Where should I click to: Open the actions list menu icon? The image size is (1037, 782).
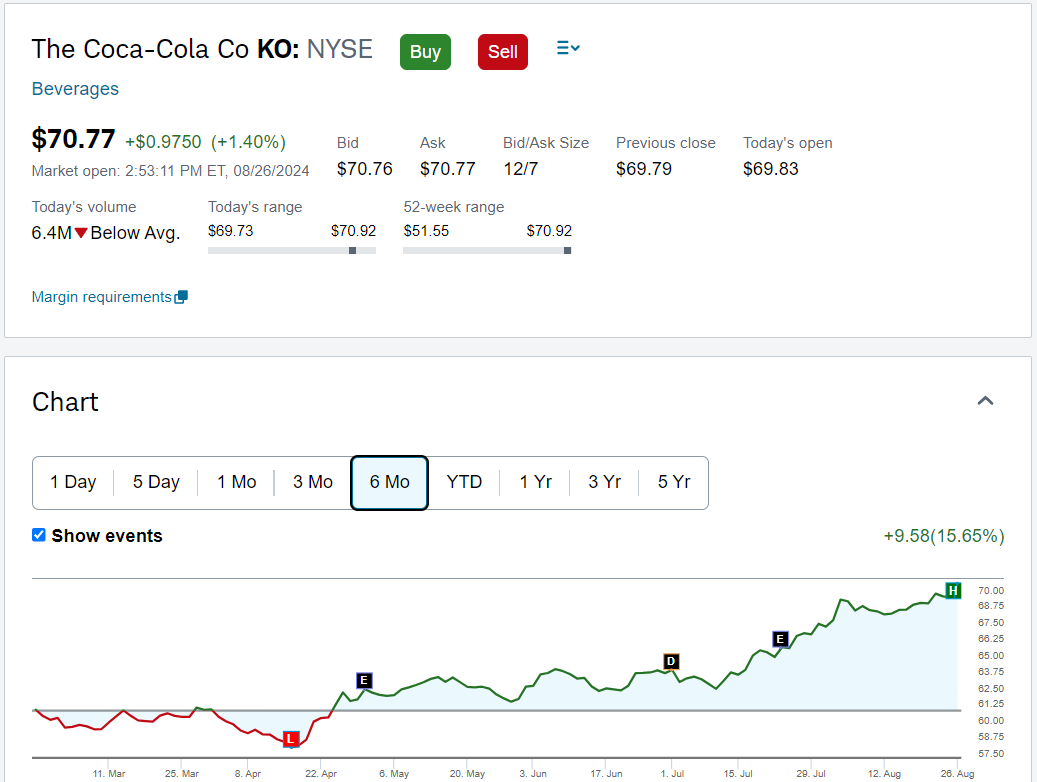[x=568, y=48]
